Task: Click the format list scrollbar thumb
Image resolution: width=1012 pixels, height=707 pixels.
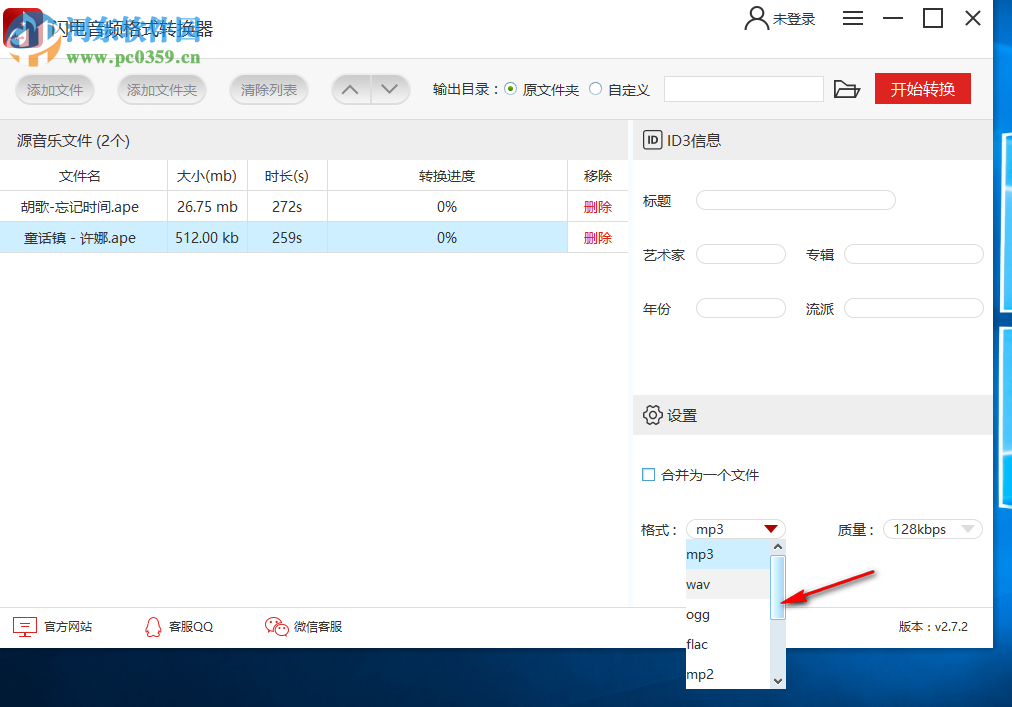Action: (778, 588)
